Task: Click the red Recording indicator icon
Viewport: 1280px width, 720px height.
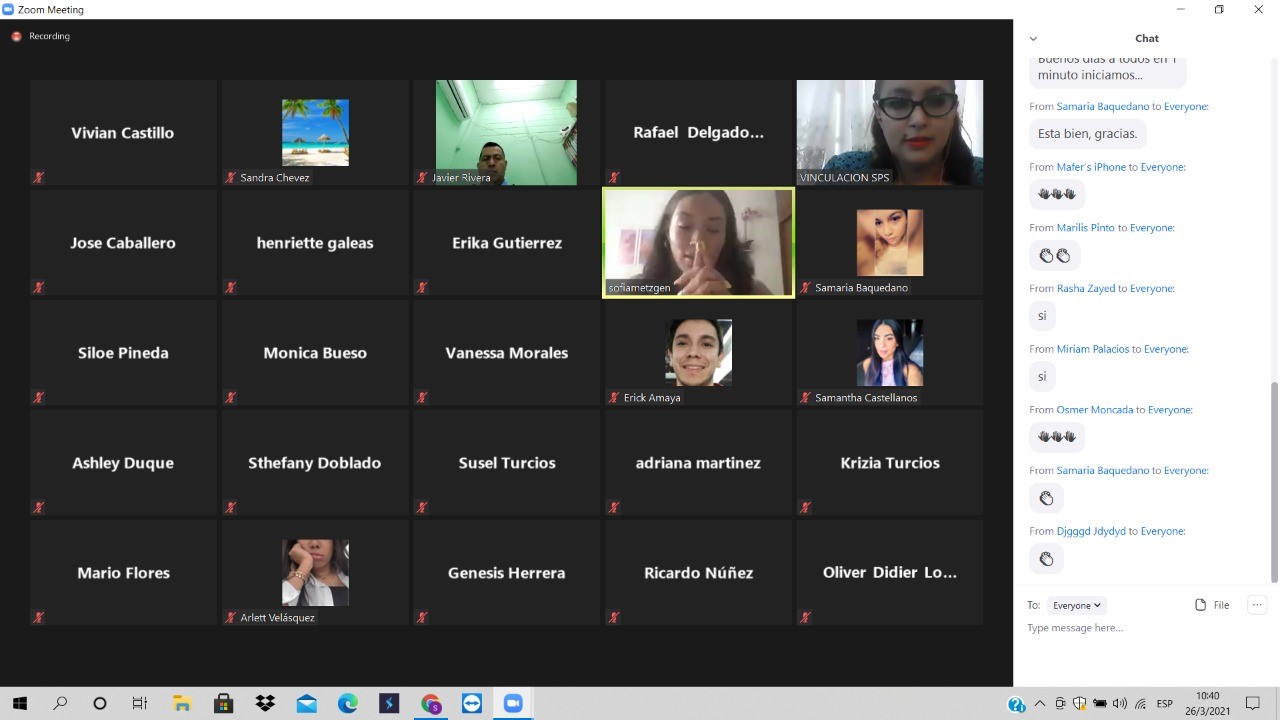Action: [16, 36]
